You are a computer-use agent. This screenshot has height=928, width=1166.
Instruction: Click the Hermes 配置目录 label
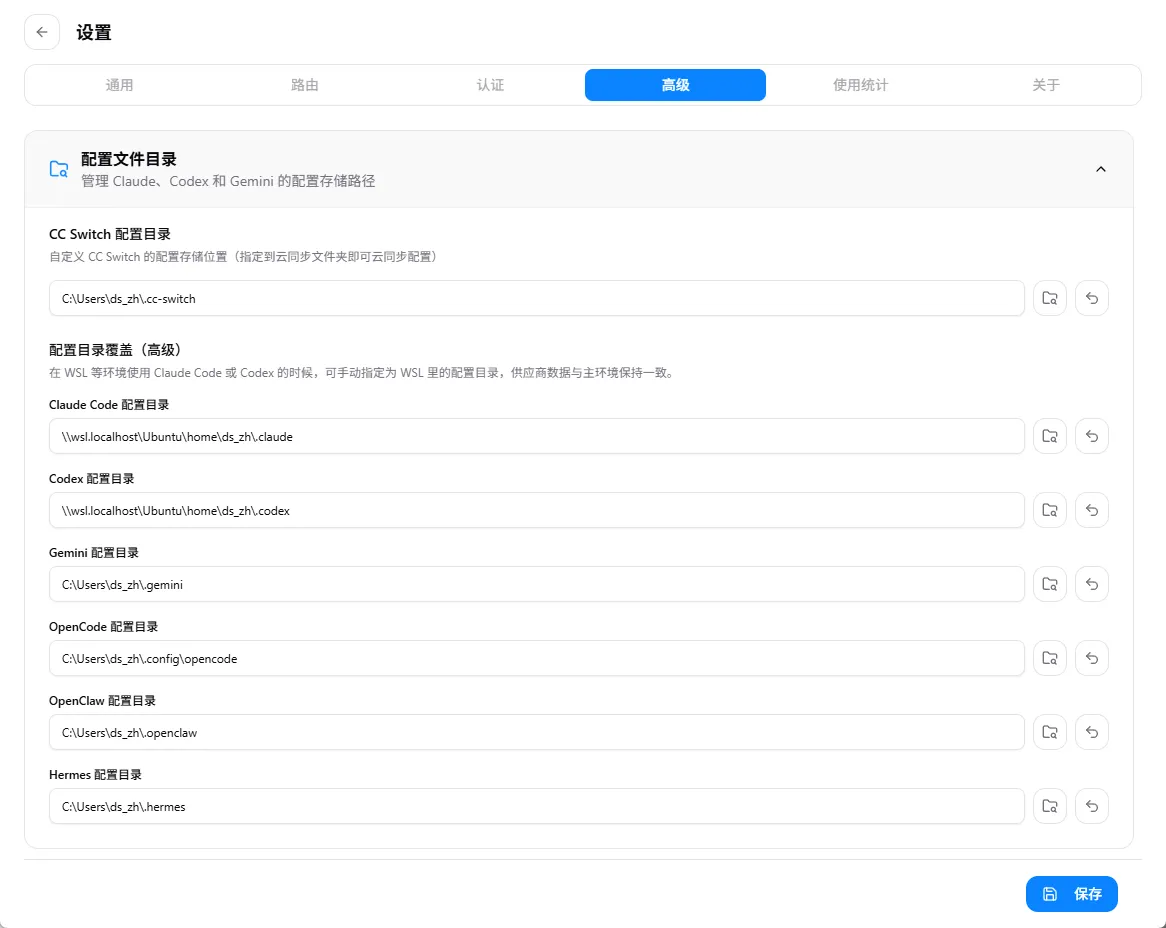click(95, 775)
